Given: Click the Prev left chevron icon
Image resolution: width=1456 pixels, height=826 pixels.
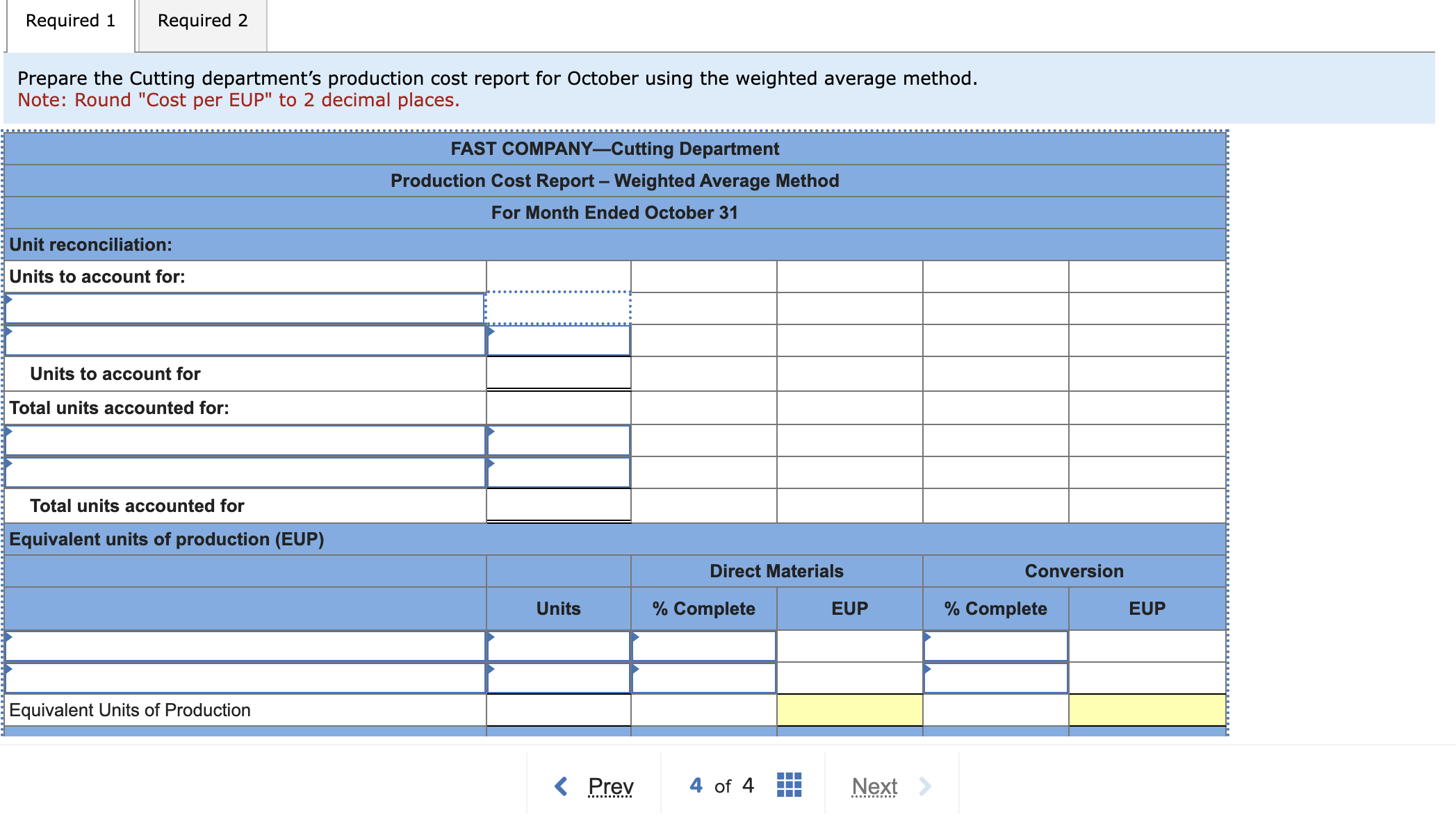Looking at the screenshot, I should [x=562, y=786].
